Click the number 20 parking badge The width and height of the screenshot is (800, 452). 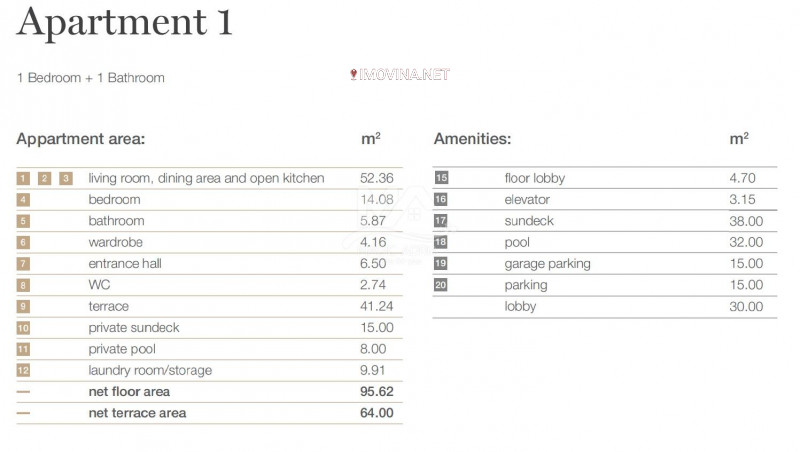(x=441, y=286)
